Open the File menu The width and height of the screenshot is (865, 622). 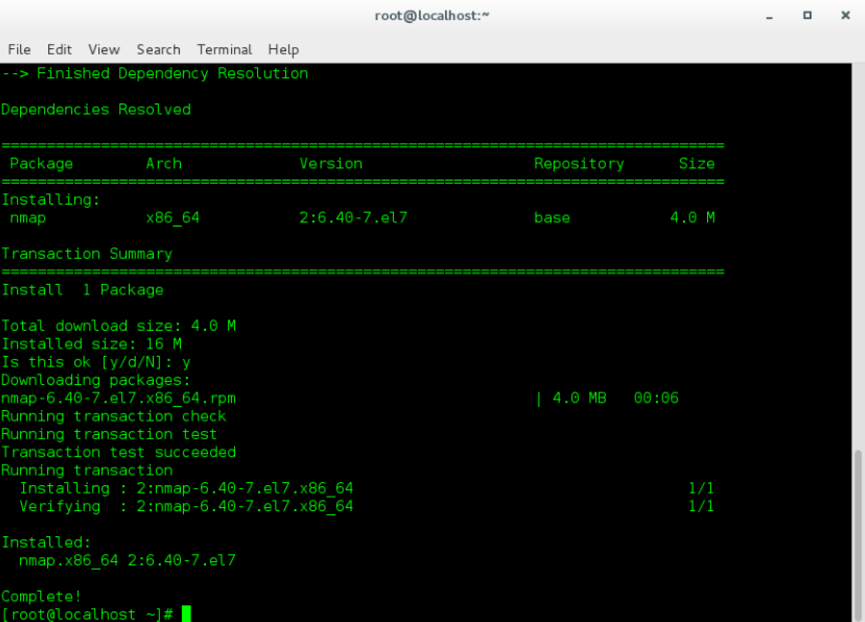pos(19,49)
